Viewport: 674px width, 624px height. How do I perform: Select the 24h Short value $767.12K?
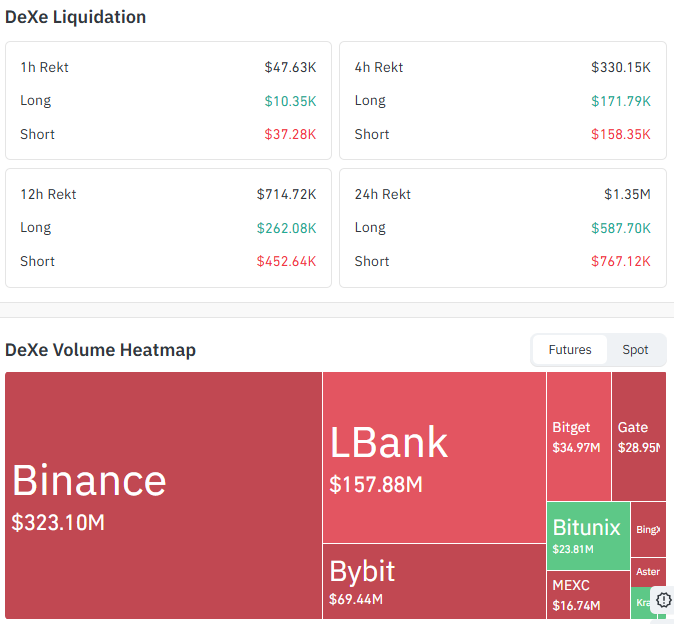point(621,261)
